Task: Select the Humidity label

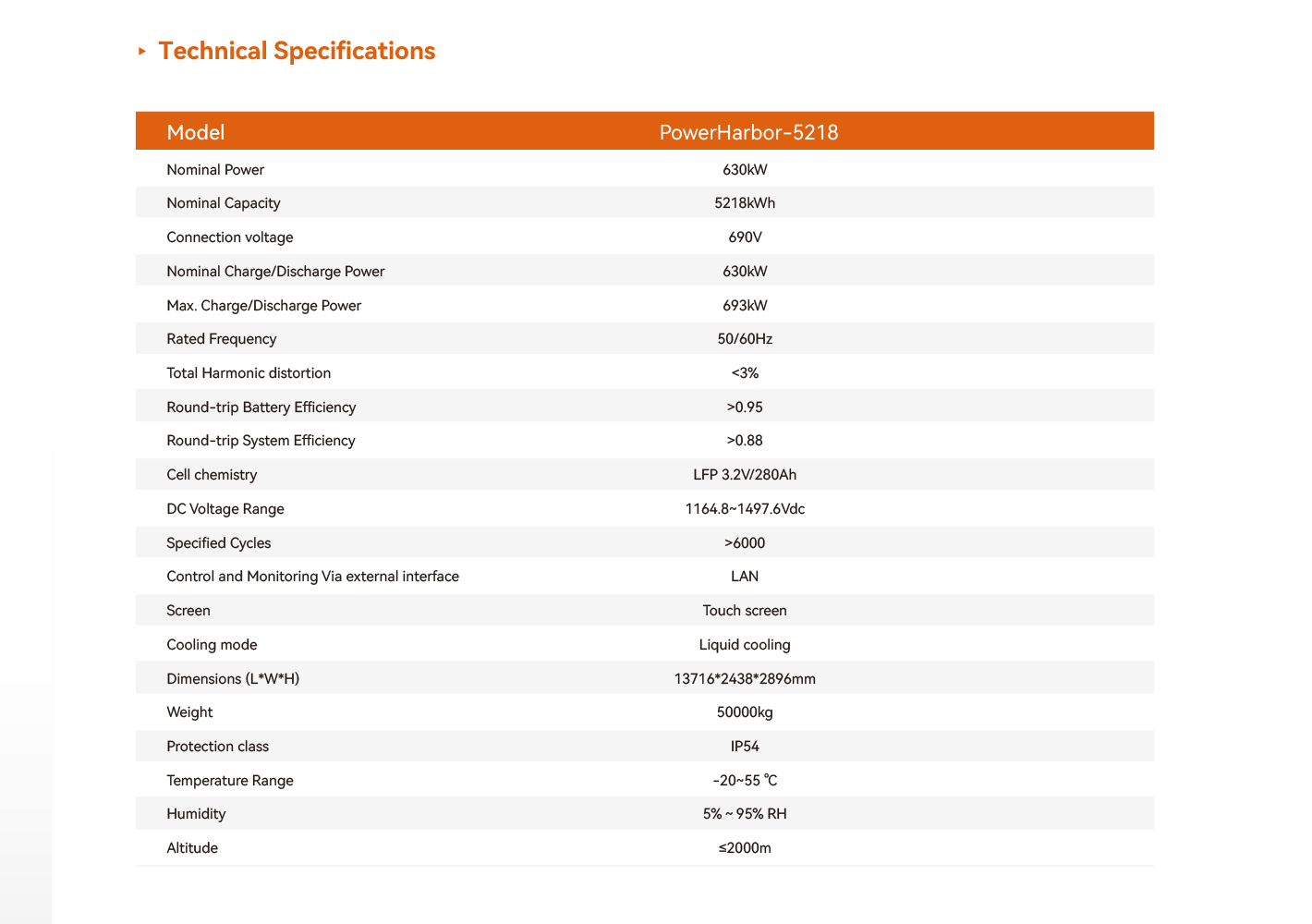Action: click(196, 814)
